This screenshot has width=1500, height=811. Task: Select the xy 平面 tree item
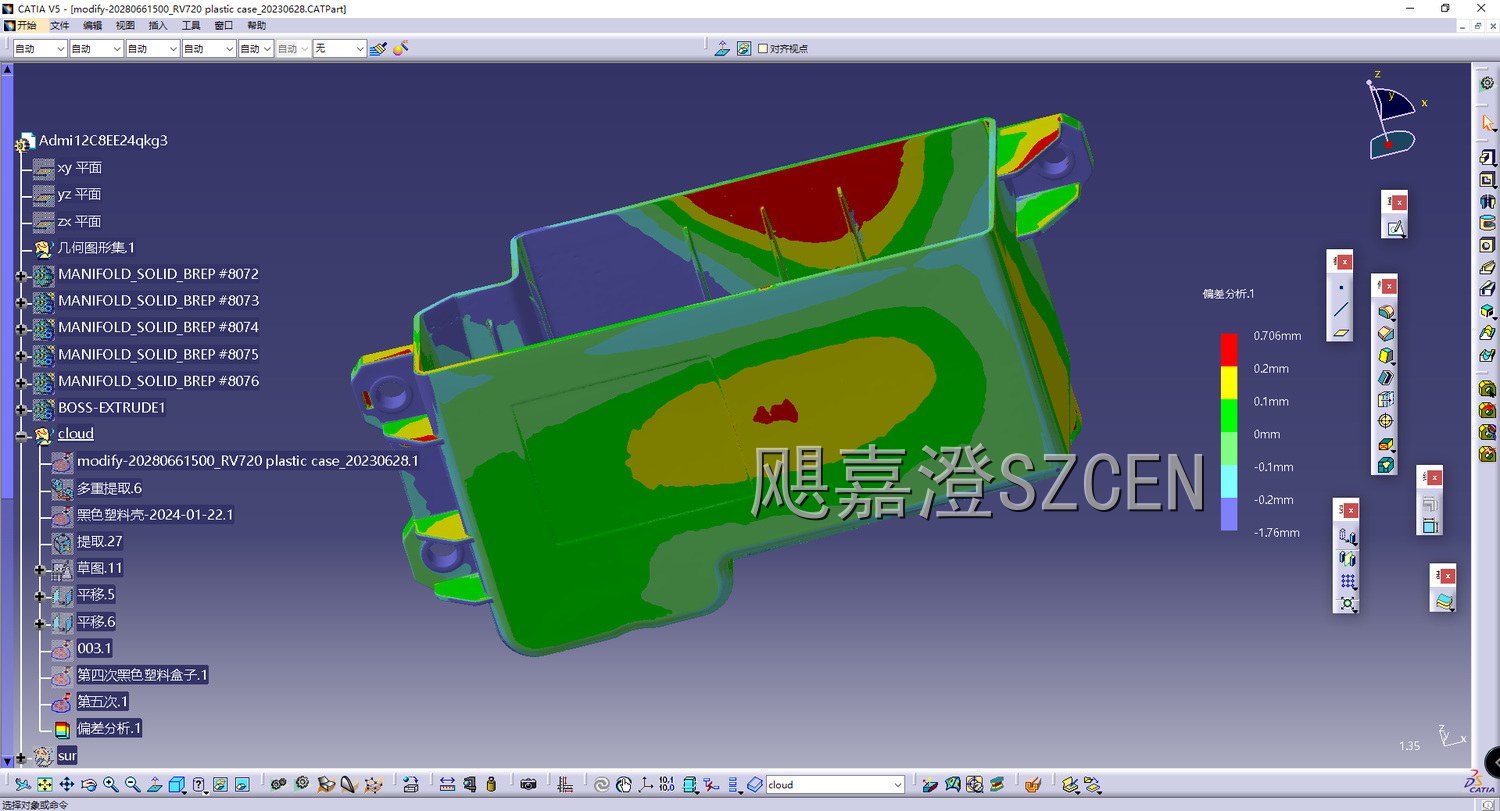pos(80,168)
